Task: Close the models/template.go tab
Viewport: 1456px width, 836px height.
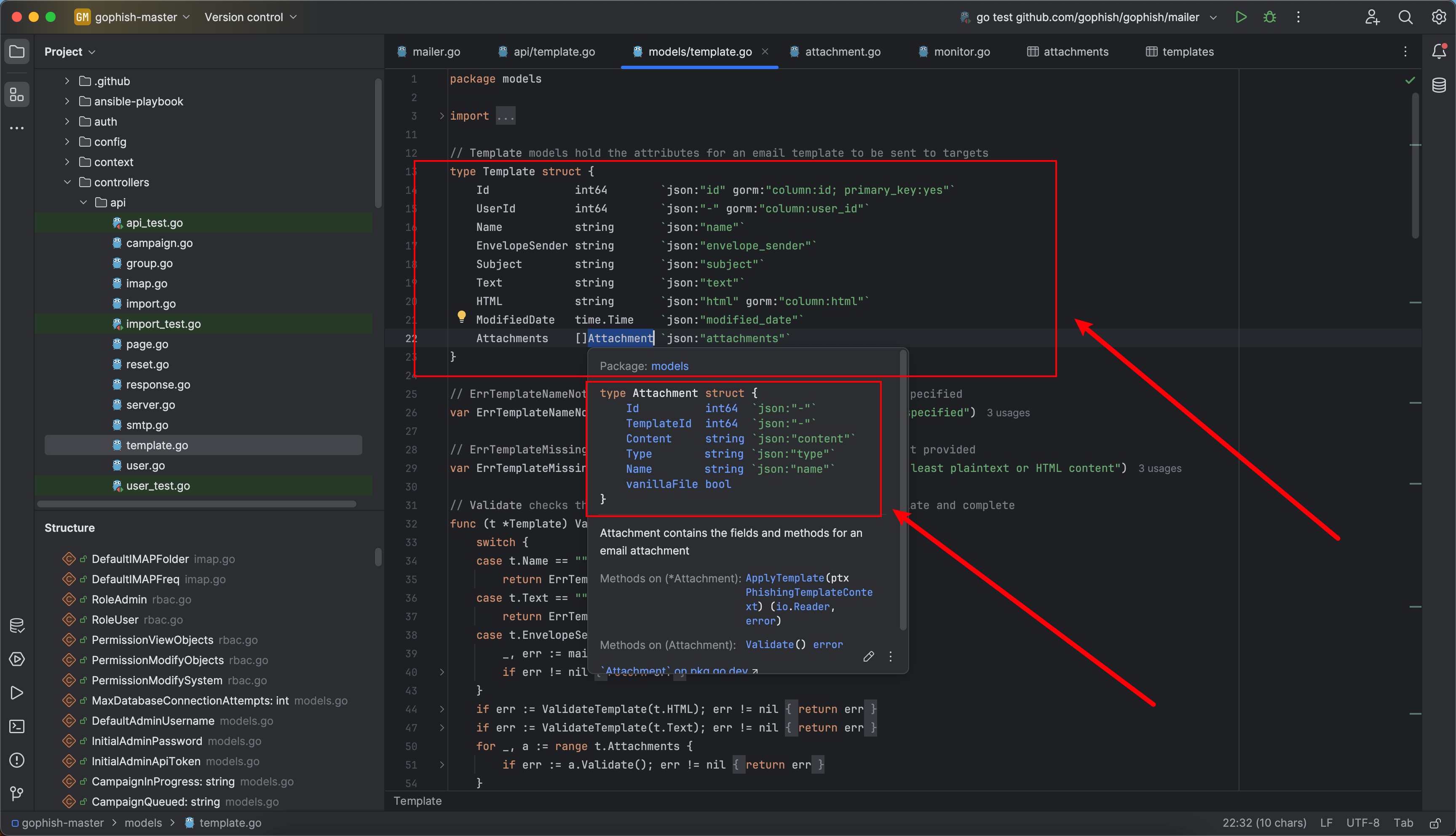Action: pos(765,52)
